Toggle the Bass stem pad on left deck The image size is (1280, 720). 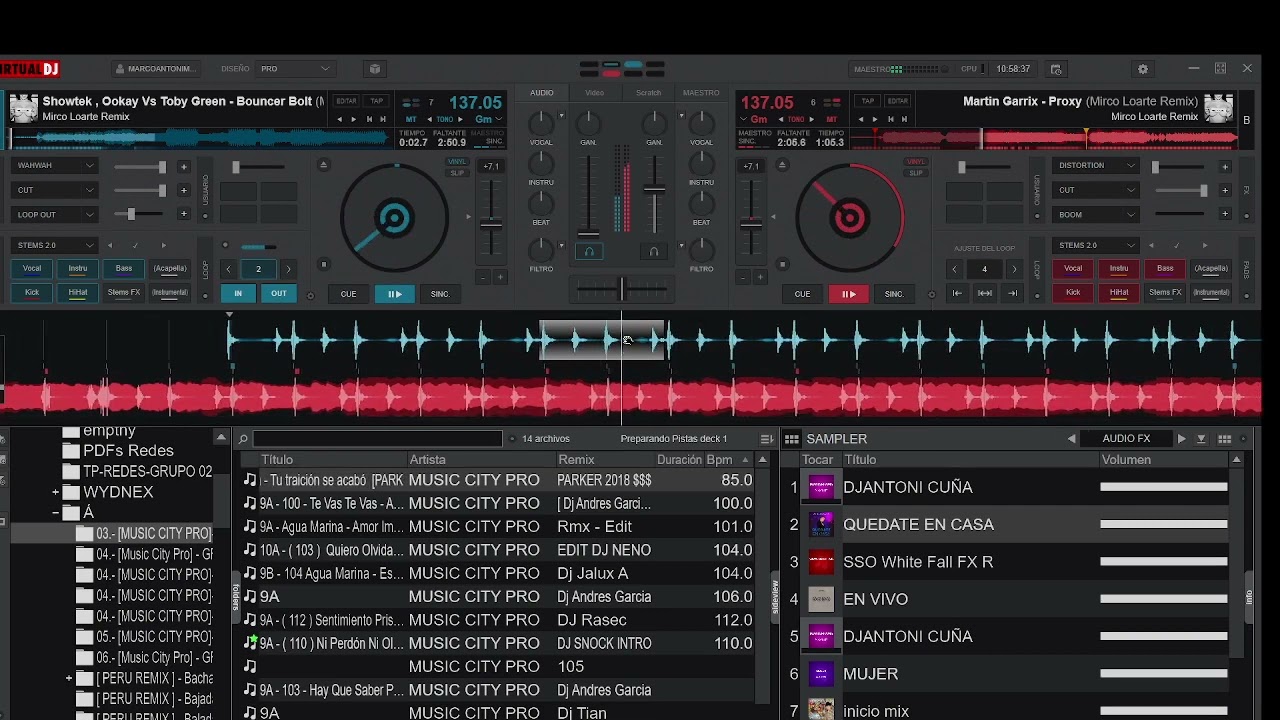124,268
